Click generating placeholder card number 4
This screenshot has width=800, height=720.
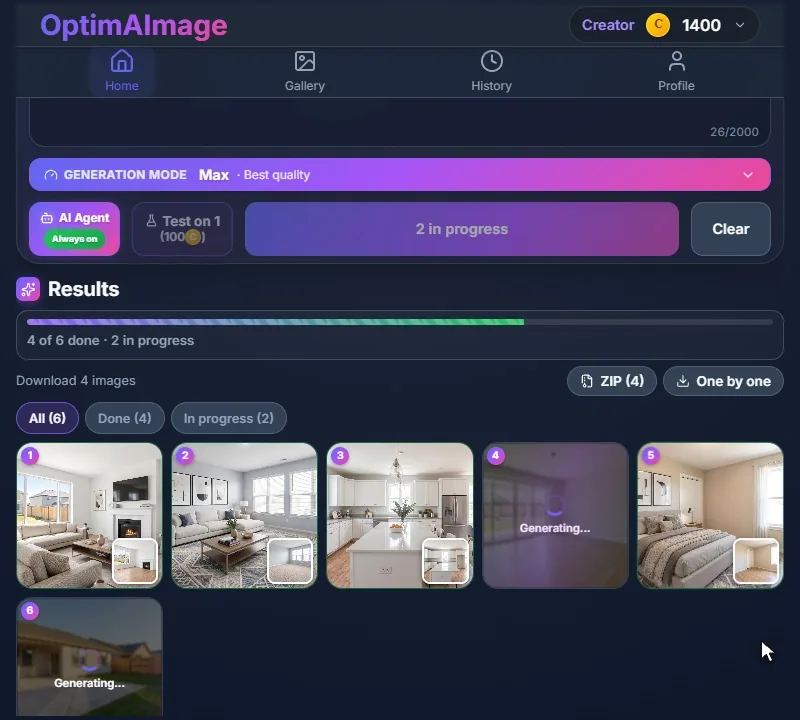(555, 515)
